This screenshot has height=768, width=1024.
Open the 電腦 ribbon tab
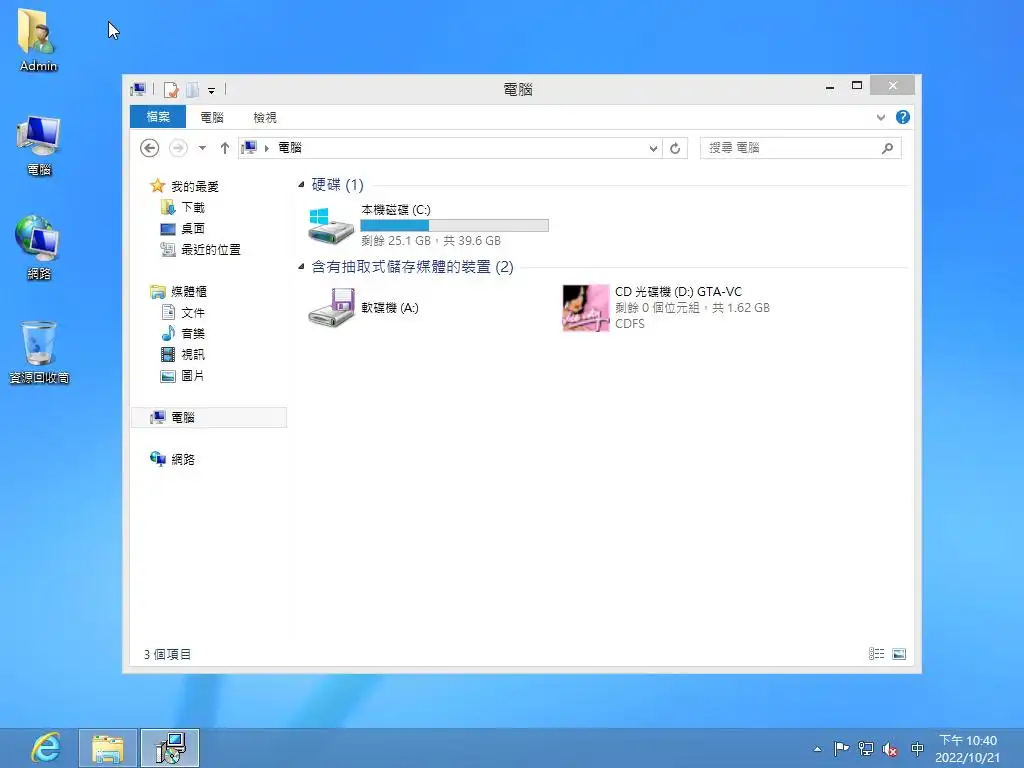pos(212,118)
